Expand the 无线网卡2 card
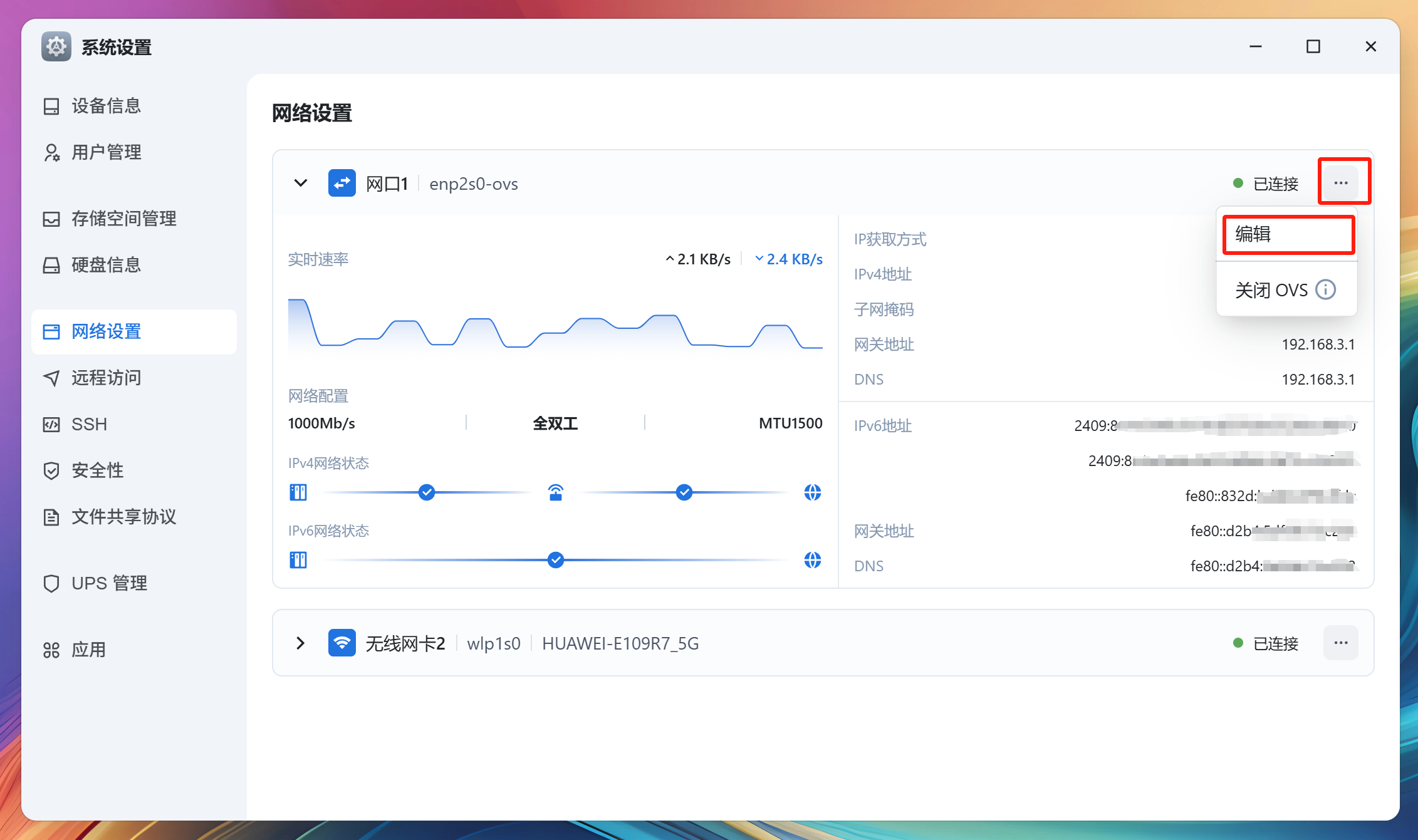The image size is (1418, 840). point(300,643)
